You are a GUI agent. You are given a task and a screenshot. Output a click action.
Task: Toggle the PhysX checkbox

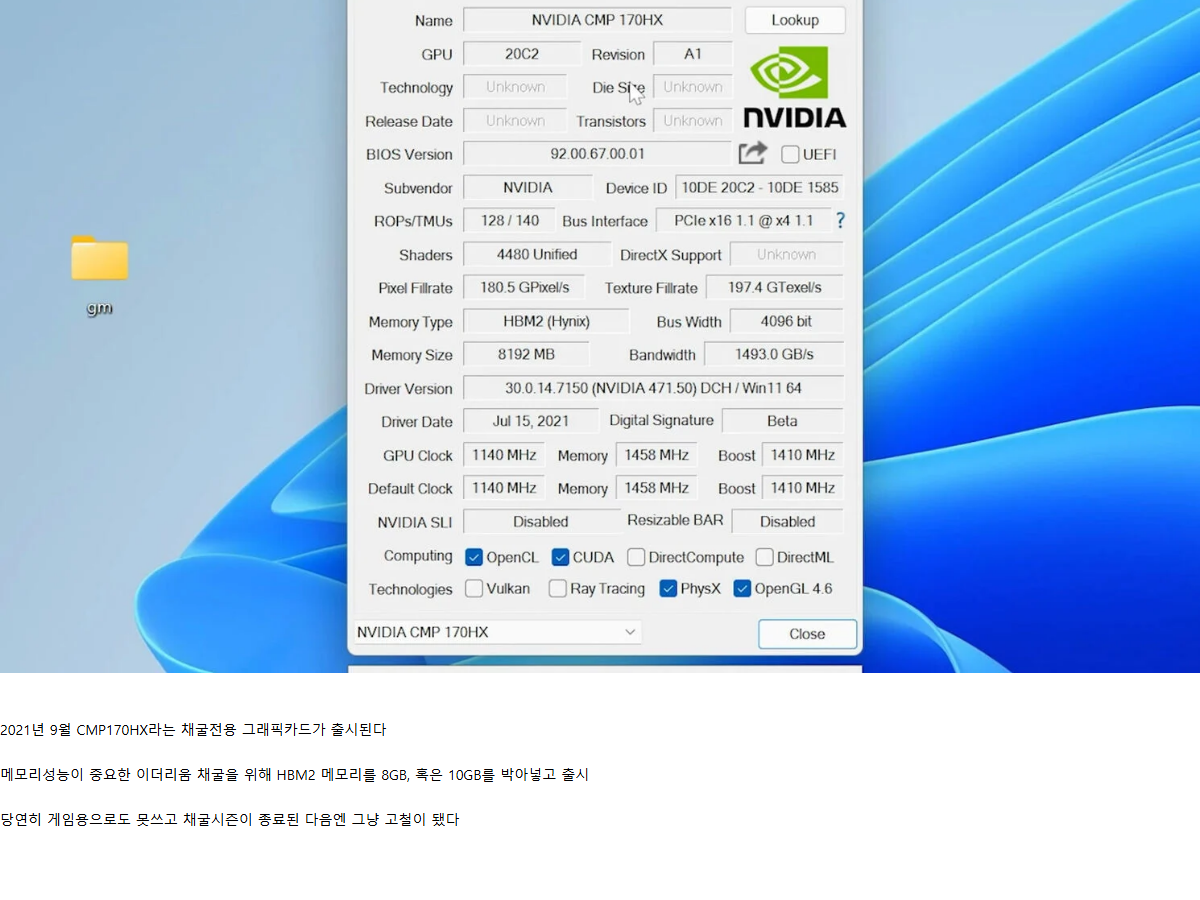(668, 588)
